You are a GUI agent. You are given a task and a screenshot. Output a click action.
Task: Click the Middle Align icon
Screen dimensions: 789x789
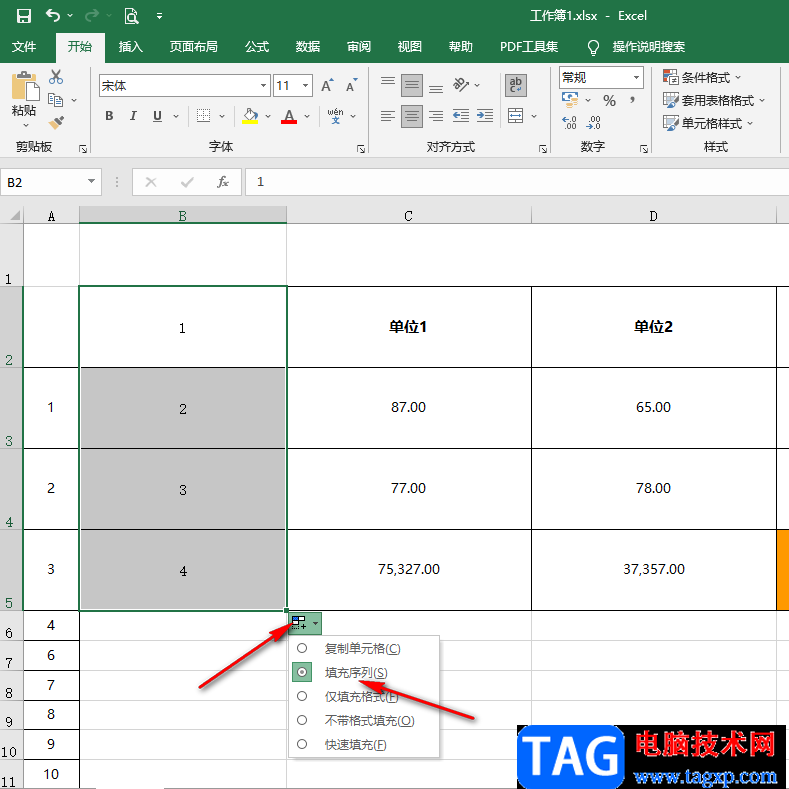(x=412, y=86)
